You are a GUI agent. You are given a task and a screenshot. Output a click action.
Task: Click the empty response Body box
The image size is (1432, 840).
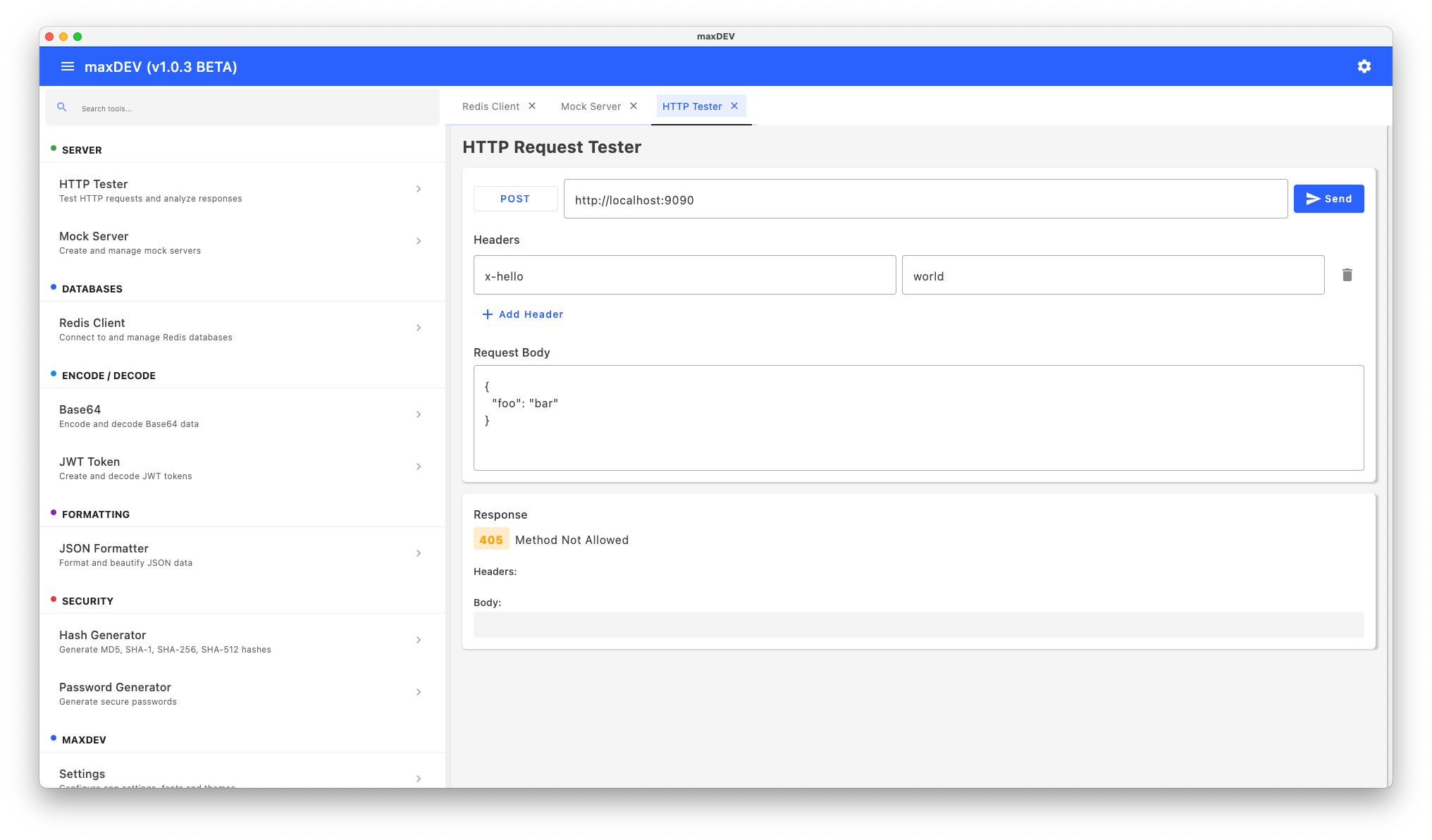tap(918, 624)
